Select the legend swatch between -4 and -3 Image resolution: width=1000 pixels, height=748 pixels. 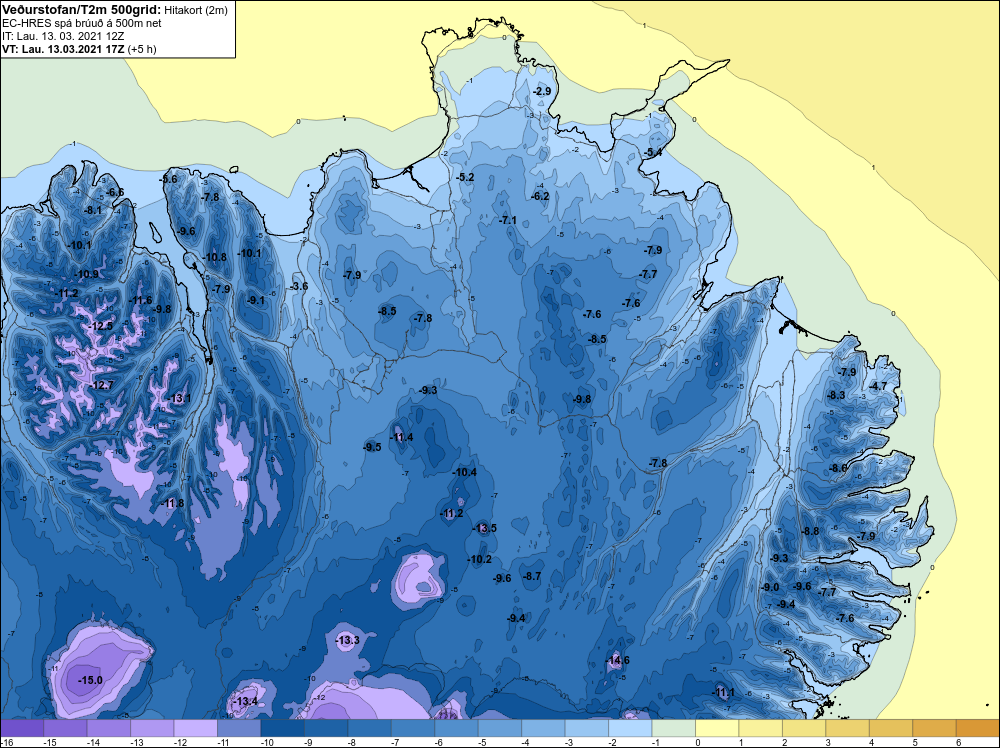pos(543,728)
